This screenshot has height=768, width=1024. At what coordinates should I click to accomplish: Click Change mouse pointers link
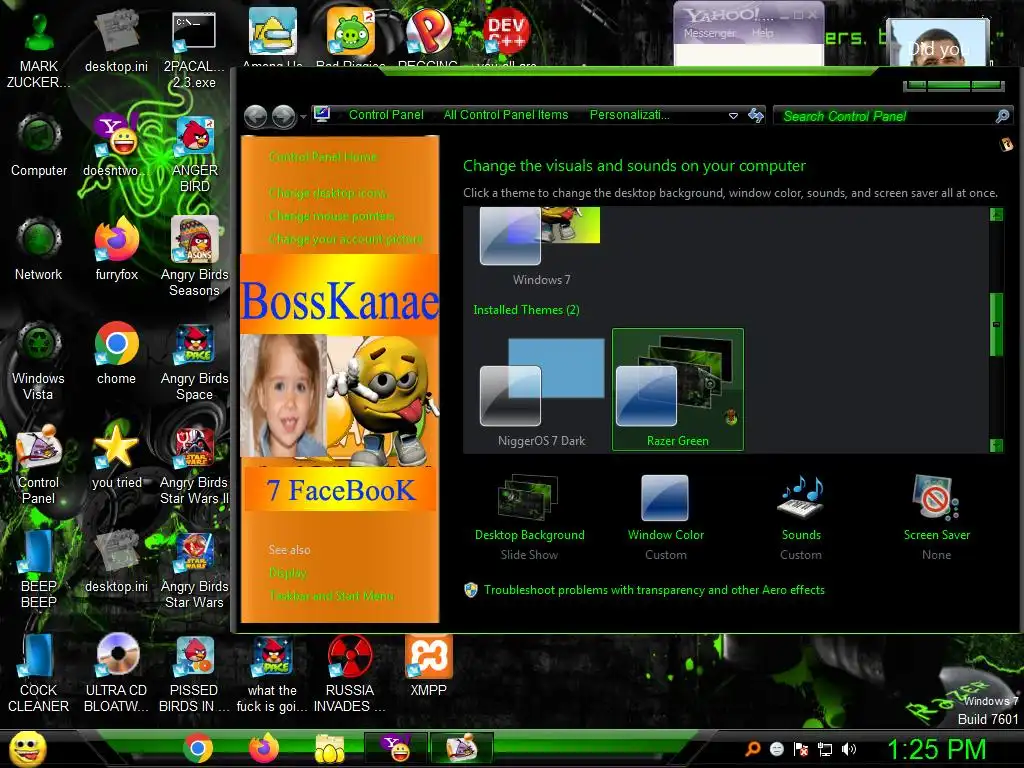tap(331, 216)
